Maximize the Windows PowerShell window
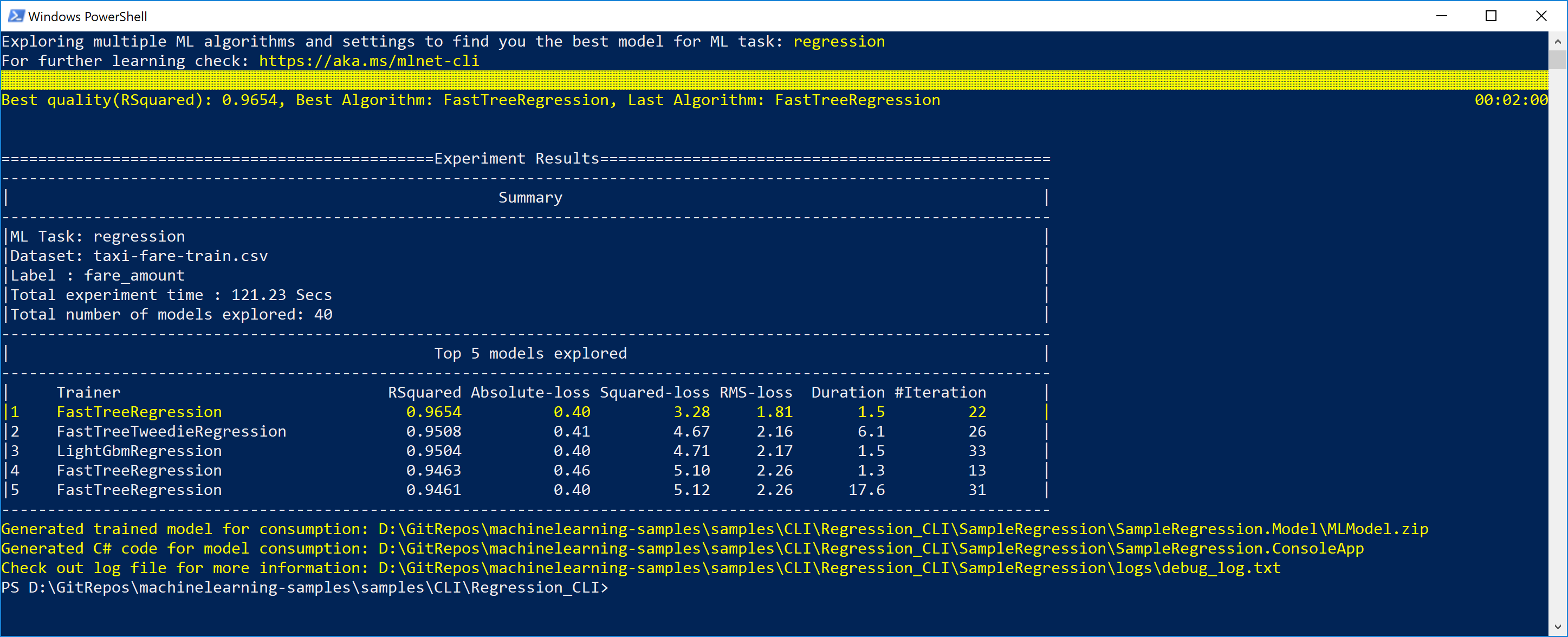1568x637 pixels. tap(1491, 16)
